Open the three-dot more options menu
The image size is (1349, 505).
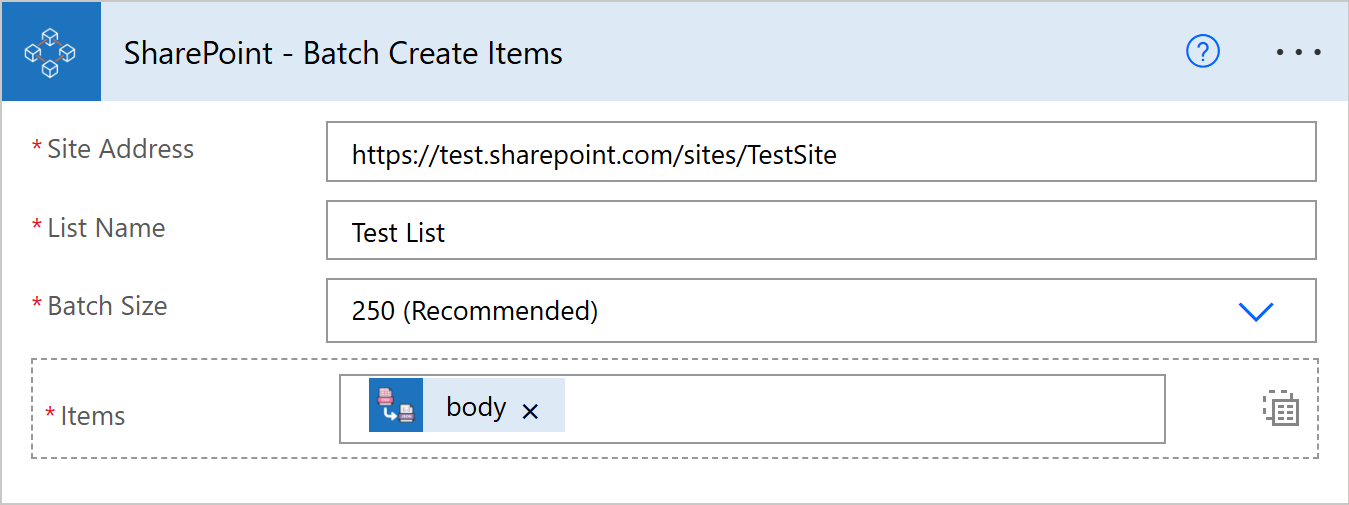[1298, 52]
